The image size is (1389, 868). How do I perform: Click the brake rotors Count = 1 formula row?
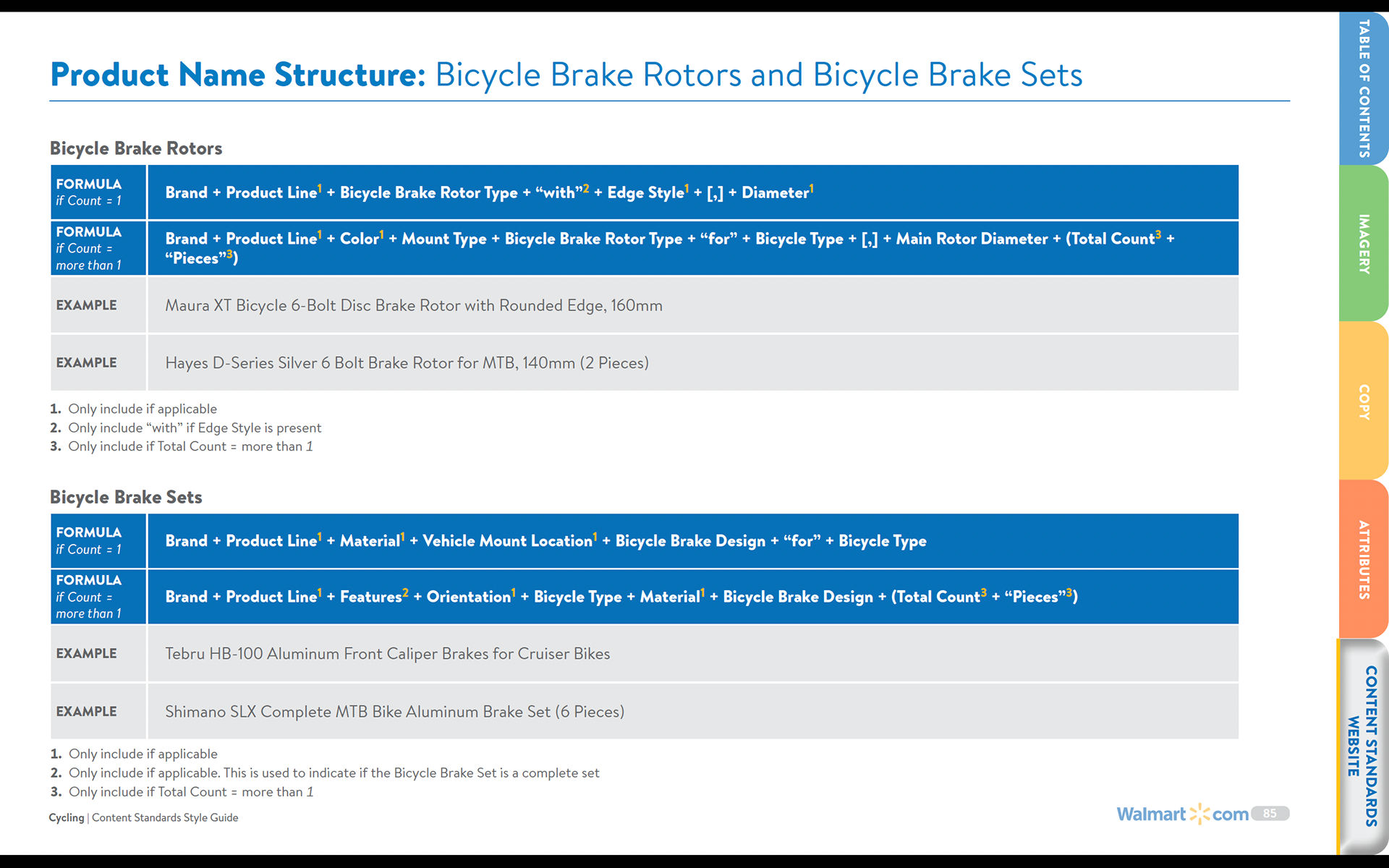tap(645, 192)
